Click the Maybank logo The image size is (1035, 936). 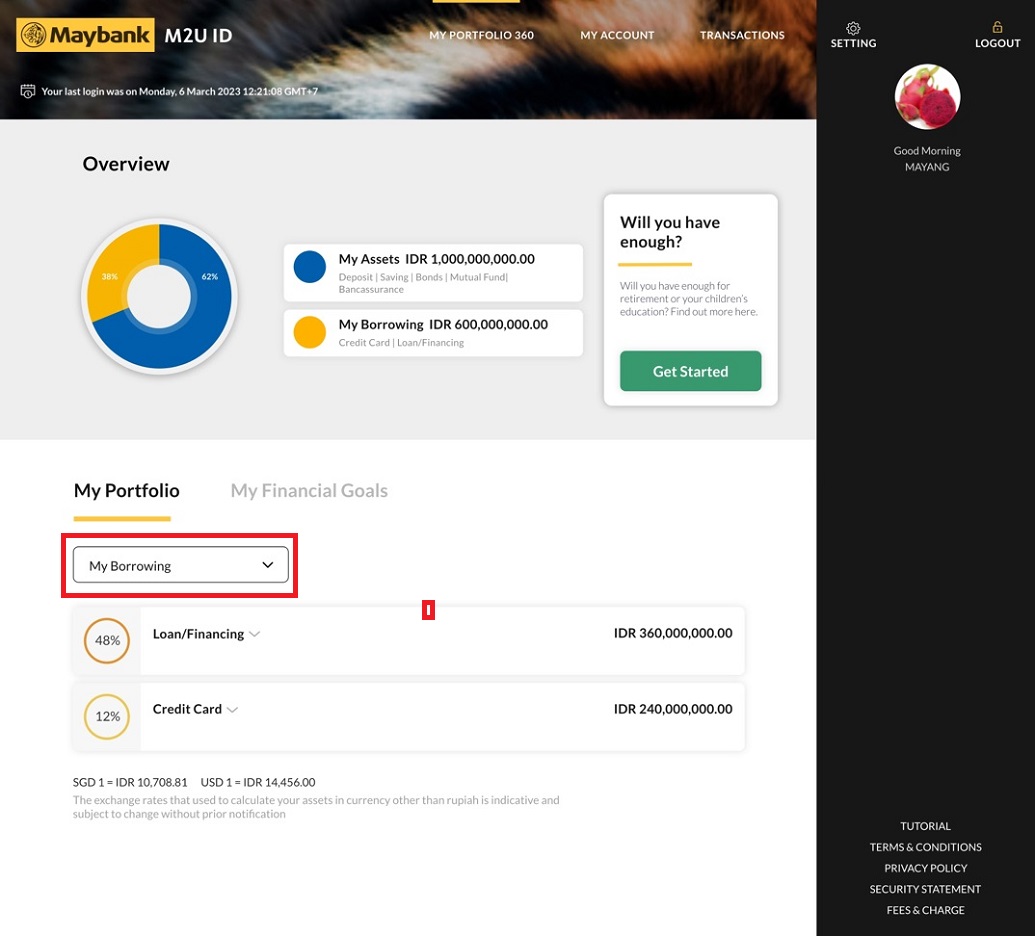click(x=86, y=36)
